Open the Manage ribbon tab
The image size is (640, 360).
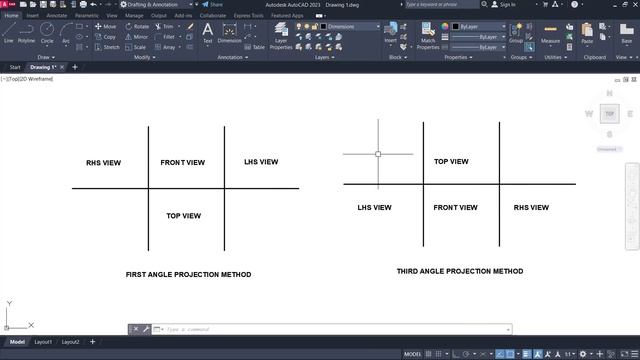134,16
